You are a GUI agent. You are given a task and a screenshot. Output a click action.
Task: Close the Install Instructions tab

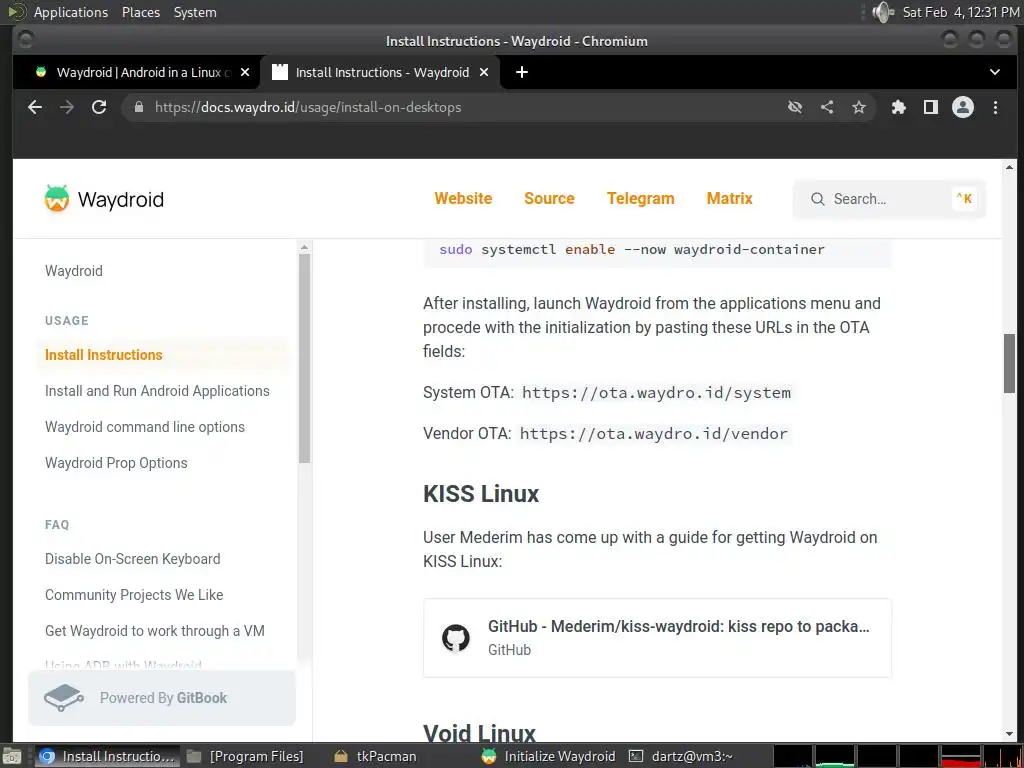pos(484,72)
